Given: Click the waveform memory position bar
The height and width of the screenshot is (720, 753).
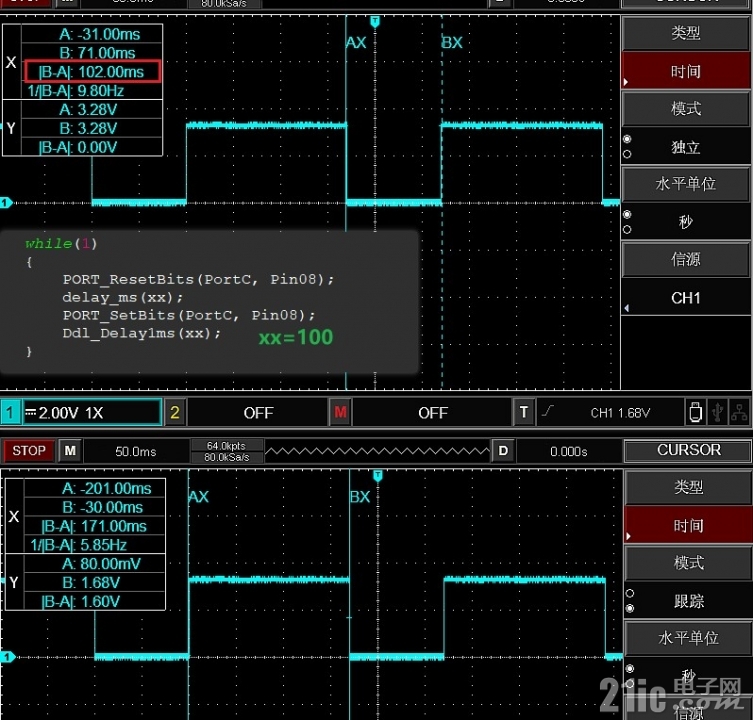Looking at the screenshot, I should [377, 451].
